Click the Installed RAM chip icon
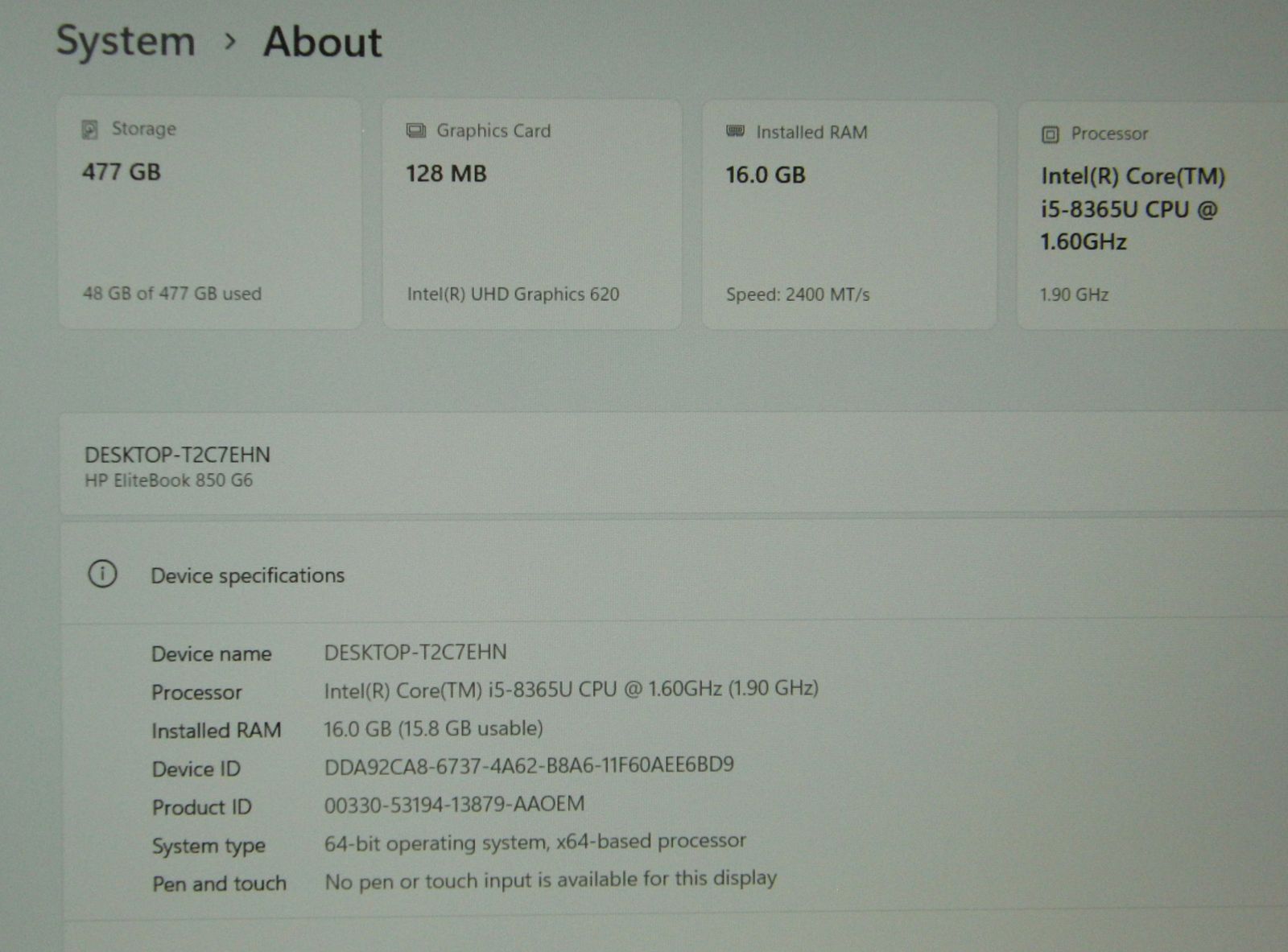The image size is (1288, 952). pyautogui.click(x=735, y=132)
